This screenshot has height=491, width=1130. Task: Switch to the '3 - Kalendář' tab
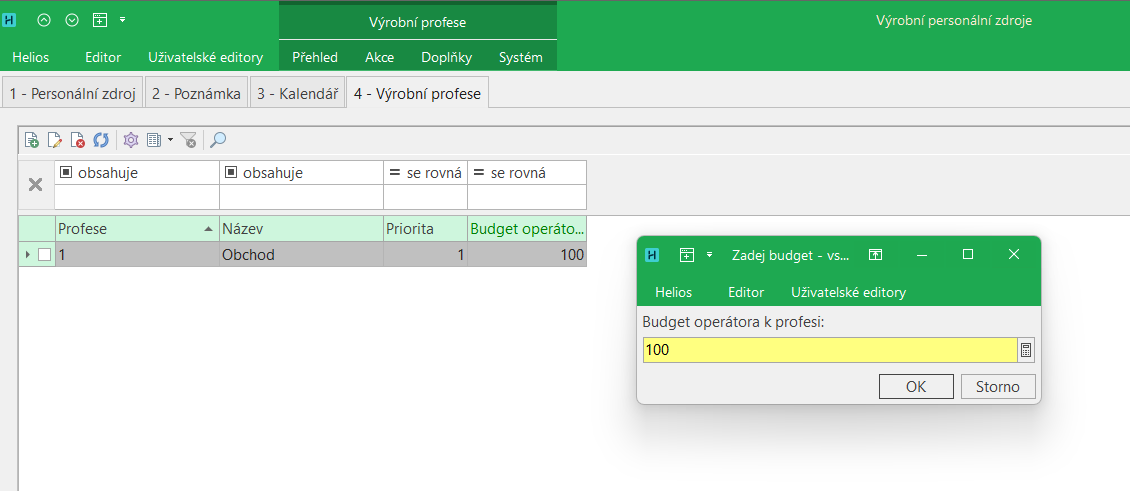coord(297,94)
